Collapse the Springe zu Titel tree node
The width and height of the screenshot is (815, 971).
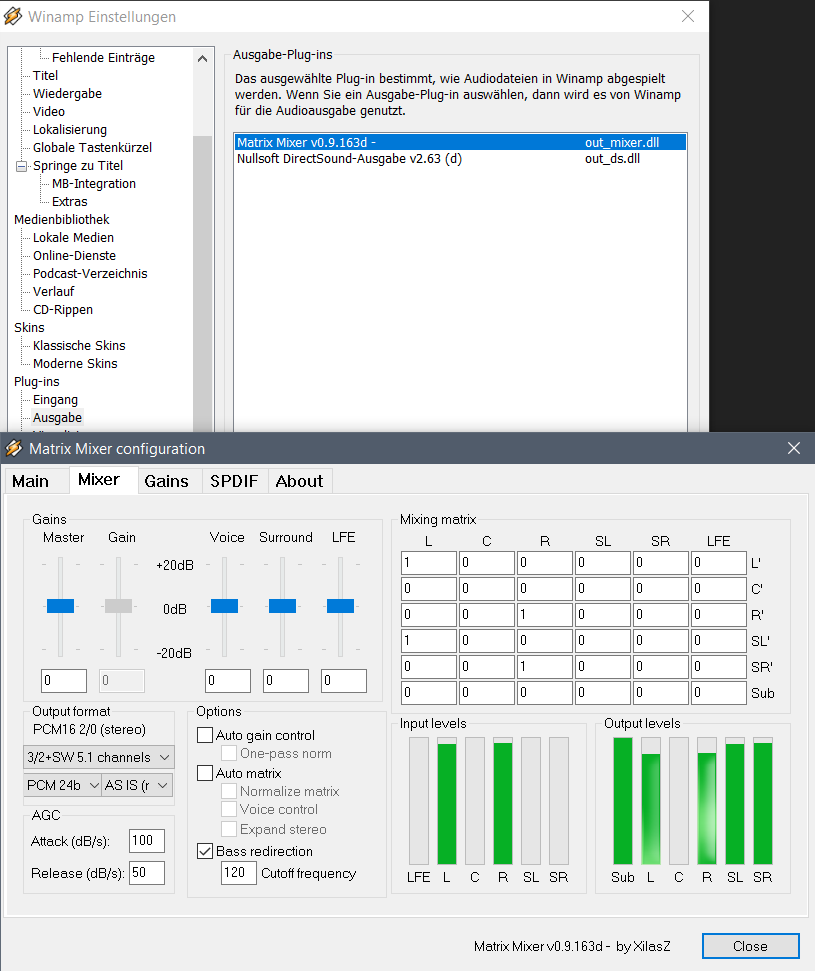click(x=22, y=166)
